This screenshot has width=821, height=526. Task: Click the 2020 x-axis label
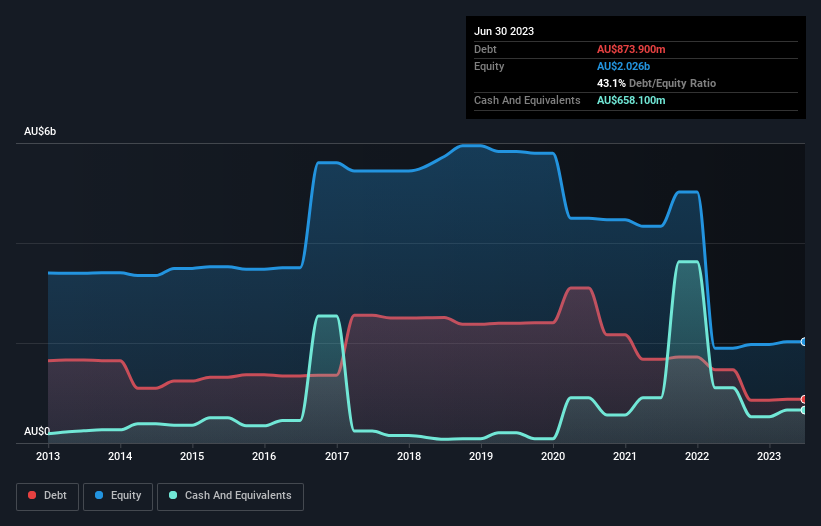point(553,456)
